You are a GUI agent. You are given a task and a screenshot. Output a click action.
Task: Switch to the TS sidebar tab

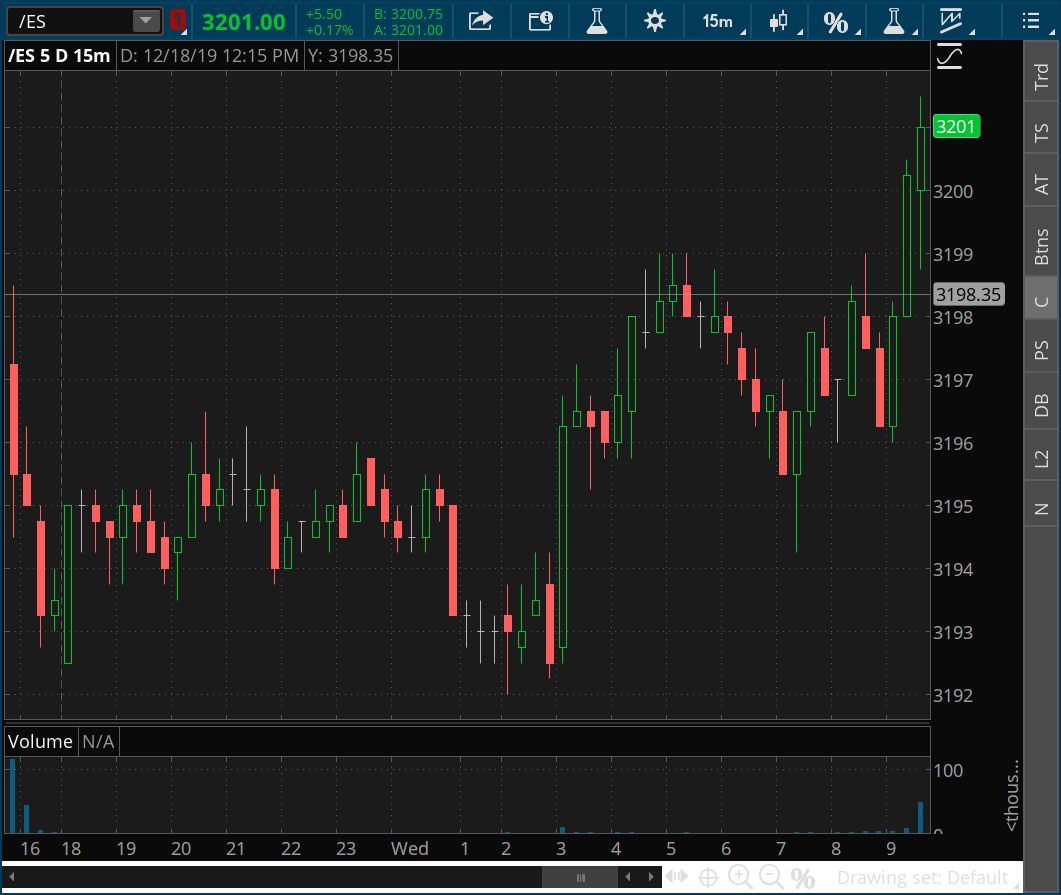pos(1041,131)
